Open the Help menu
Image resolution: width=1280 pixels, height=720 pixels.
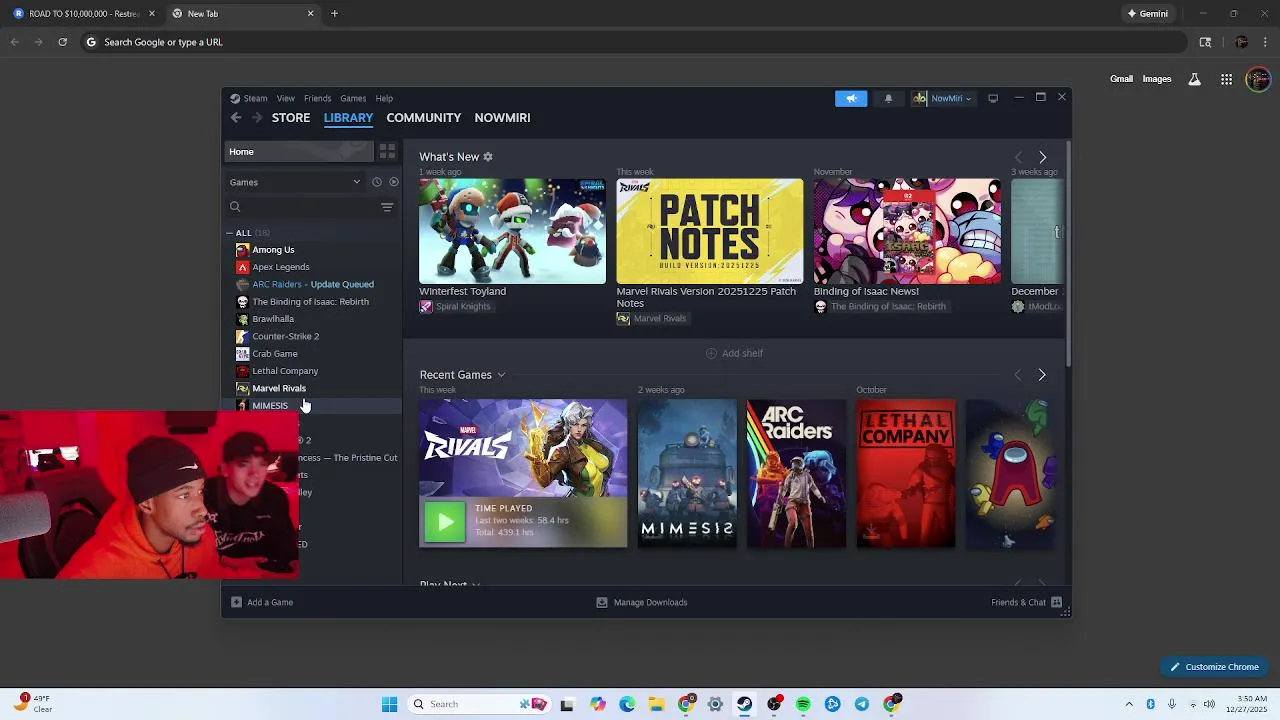384,98
